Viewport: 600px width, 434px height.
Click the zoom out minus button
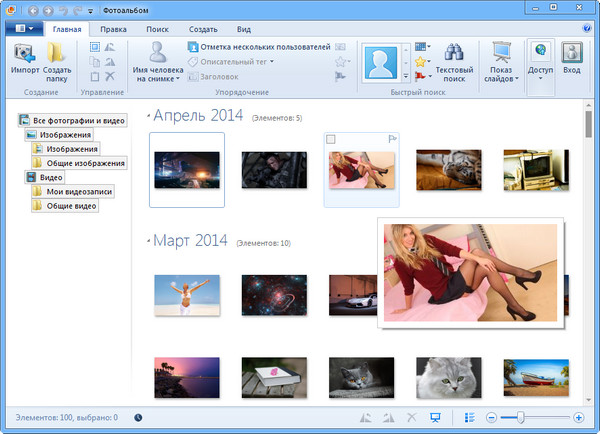pyautogui.click(x=491, y=417)
